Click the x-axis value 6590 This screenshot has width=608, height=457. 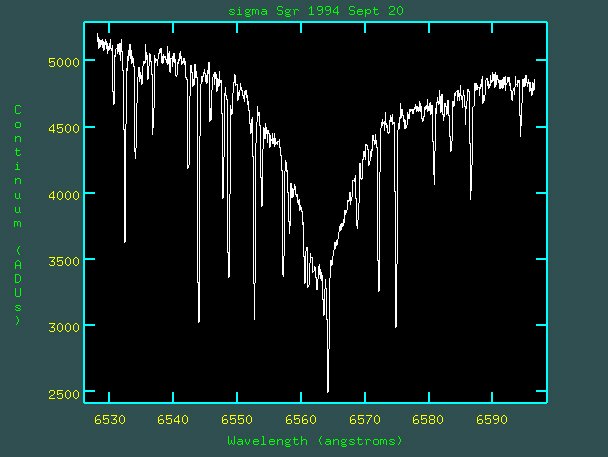pyautogui.click(x=492, y=419)
